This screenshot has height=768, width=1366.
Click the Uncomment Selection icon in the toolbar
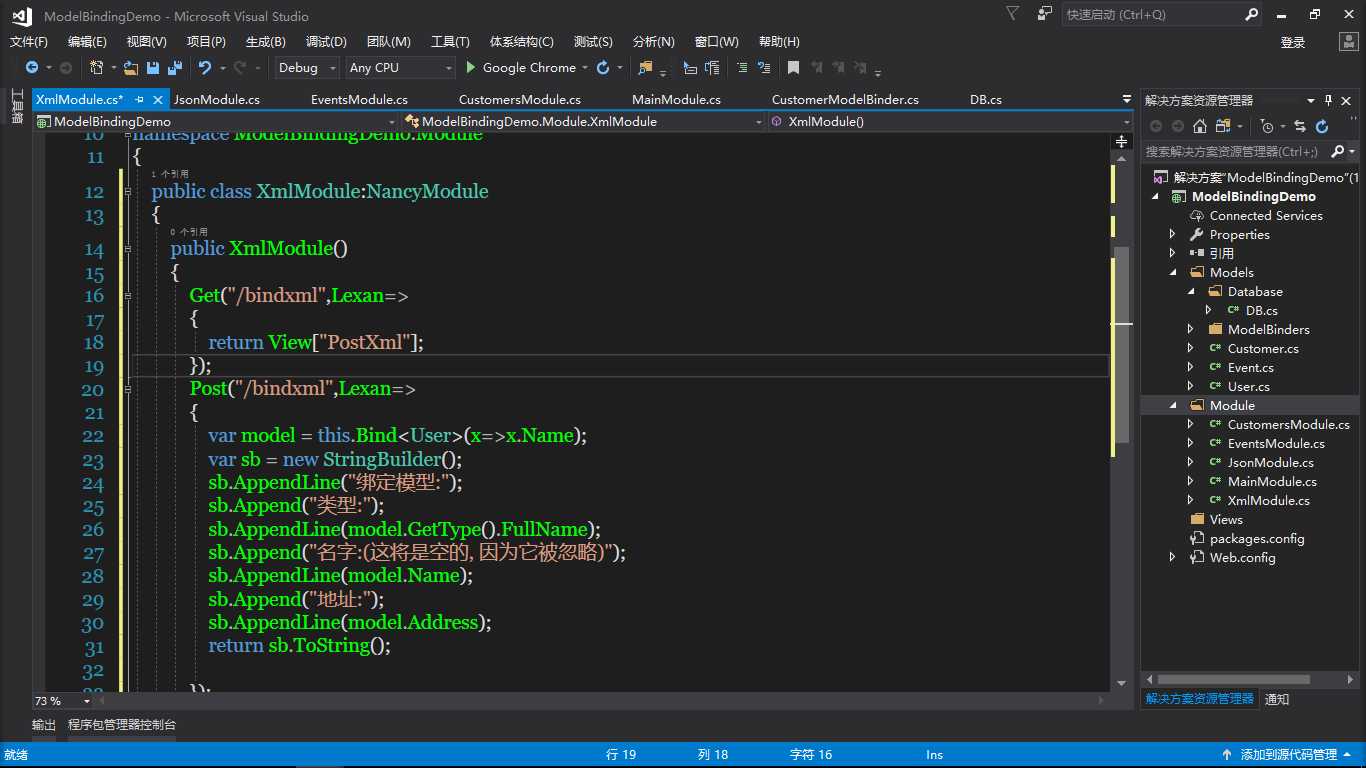click(765, 68)
